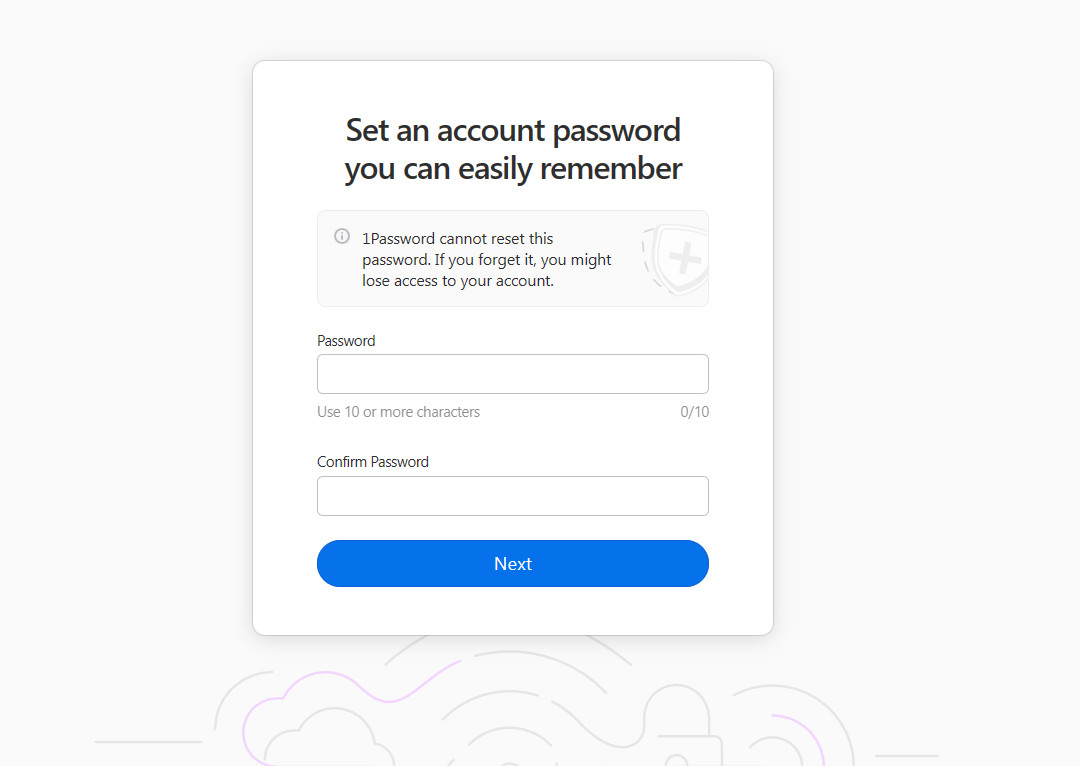This screenshot has height=766, width=1080.
Task: Select the Password input field
Action: (512, 373)
